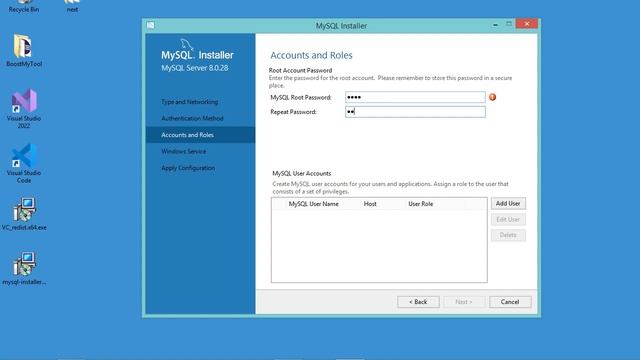Close the MySQL Installer window
Viewport: 640px width, 360px height.
[x=527, y=24]
